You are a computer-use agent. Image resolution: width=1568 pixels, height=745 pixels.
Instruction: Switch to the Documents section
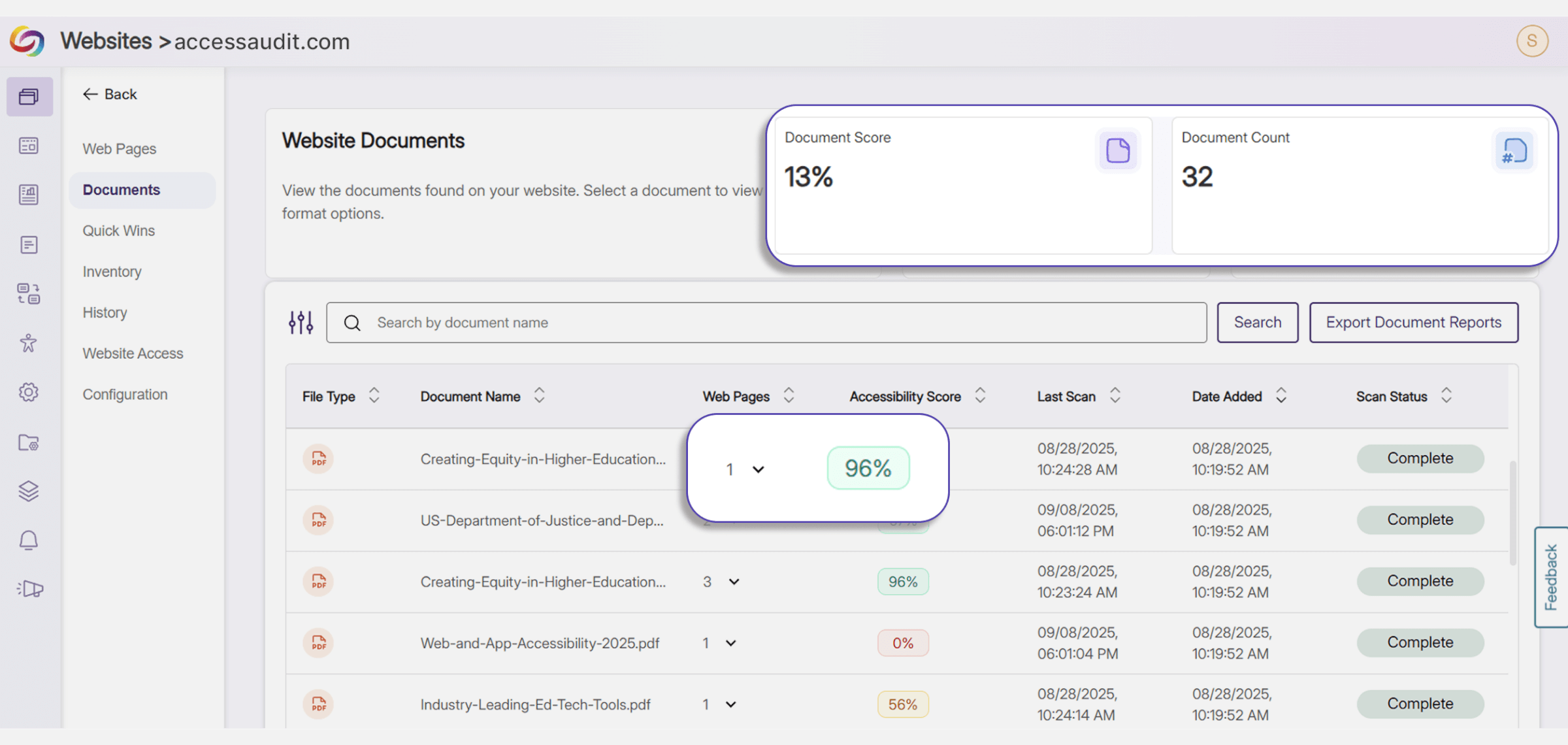click(122, 190)
